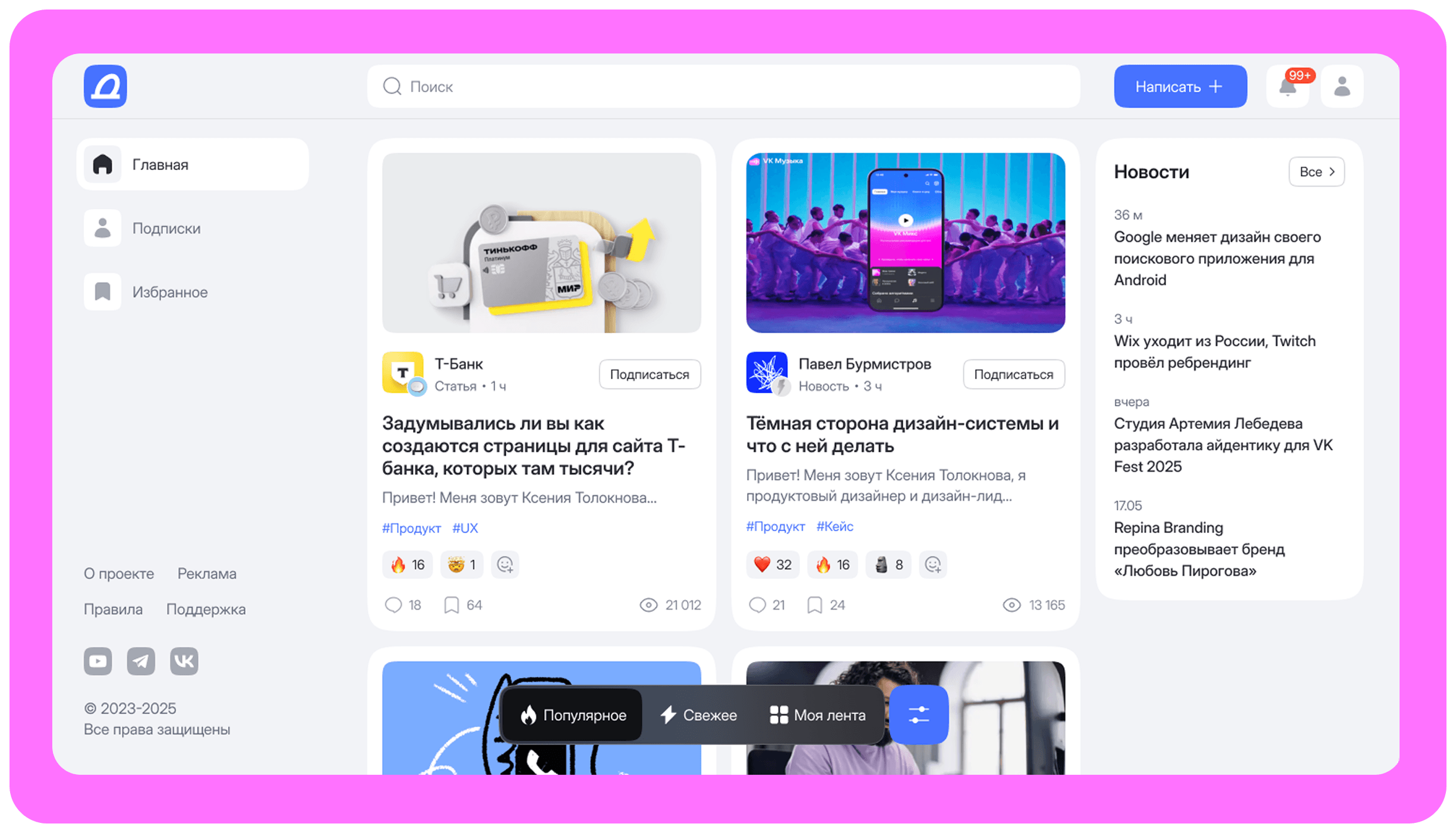Select Моя лента tab
The height and width of the screenshot is (833, 1456).
coord(818,715)
